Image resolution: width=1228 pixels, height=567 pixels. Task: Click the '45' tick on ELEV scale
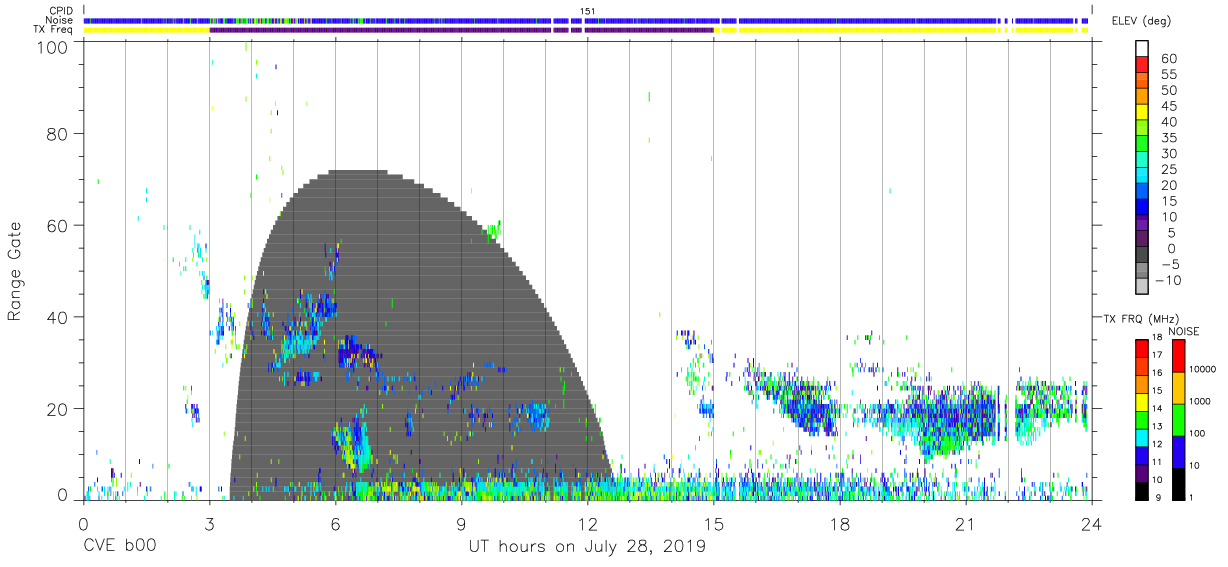pos(1168,106)
